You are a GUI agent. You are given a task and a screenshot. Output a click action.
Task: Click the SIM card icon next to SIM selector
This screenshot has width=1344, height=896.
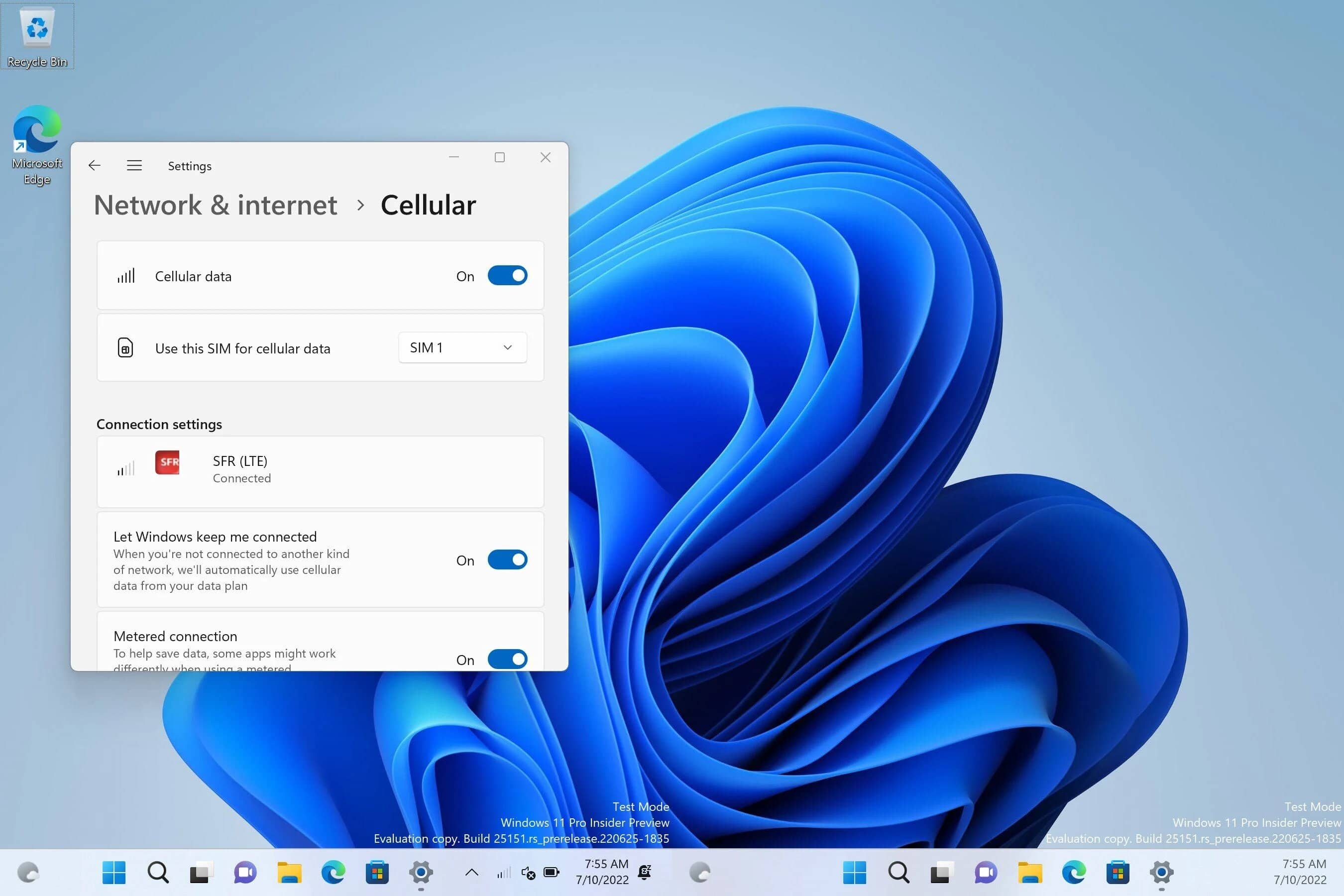124,347
